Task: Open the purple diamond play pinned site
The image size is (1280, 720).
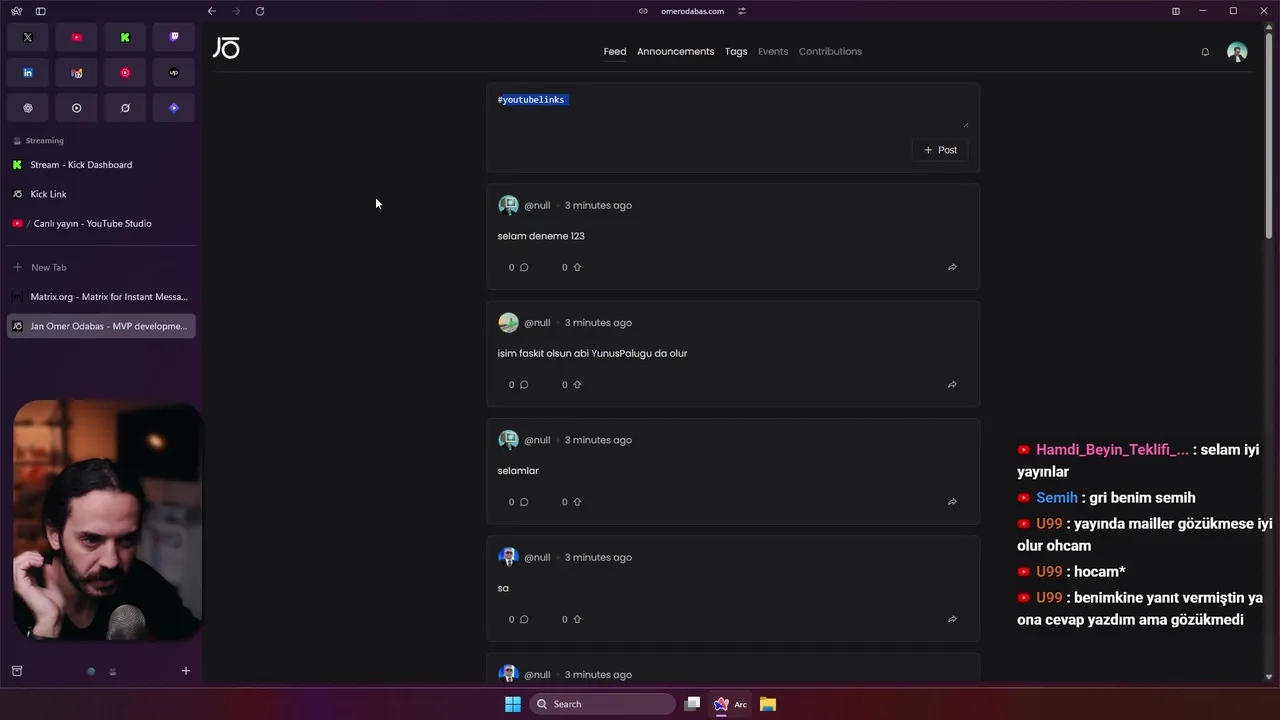Action: click(174, 108)
